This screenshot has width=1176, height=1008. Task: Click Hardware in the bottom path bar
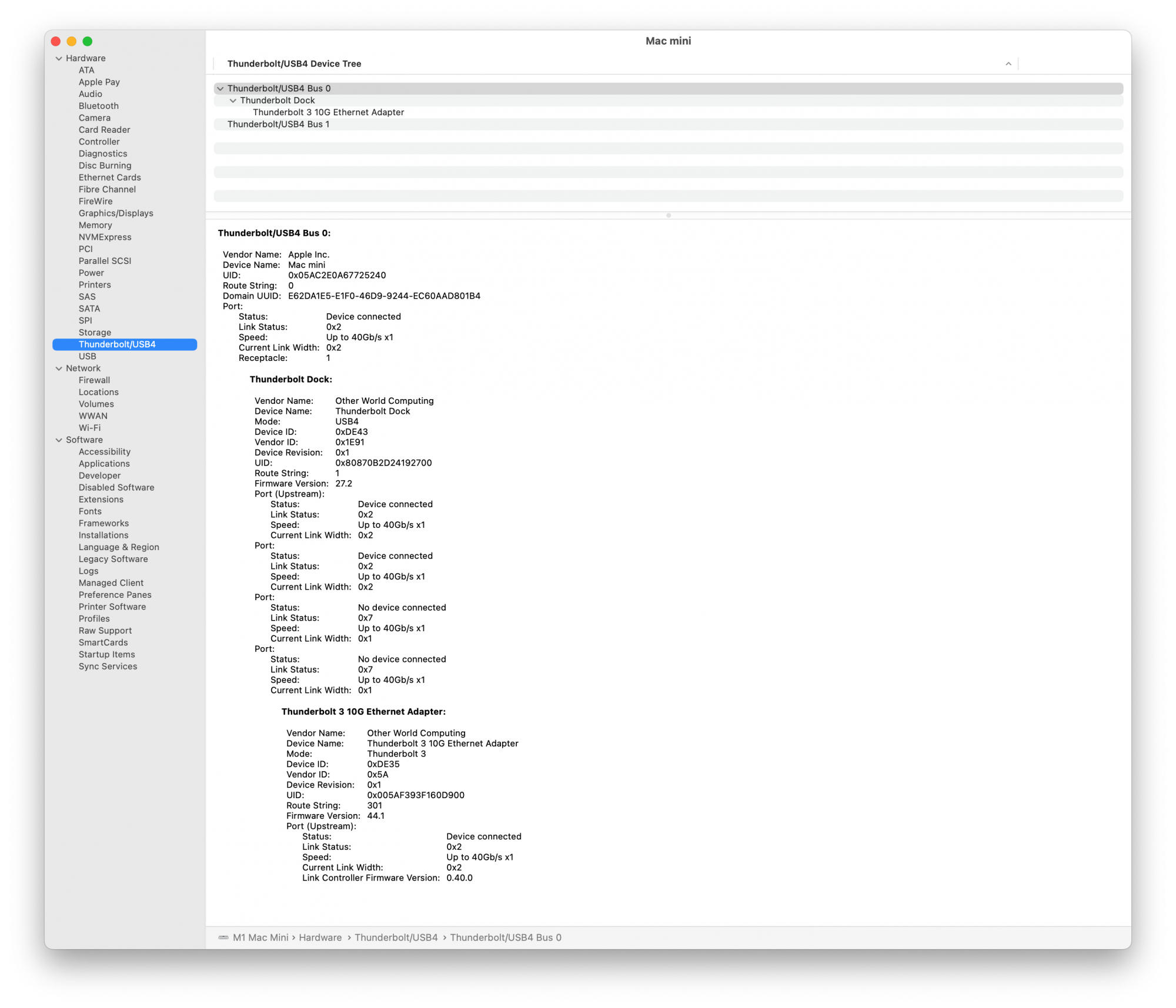(x=320, y=937)
